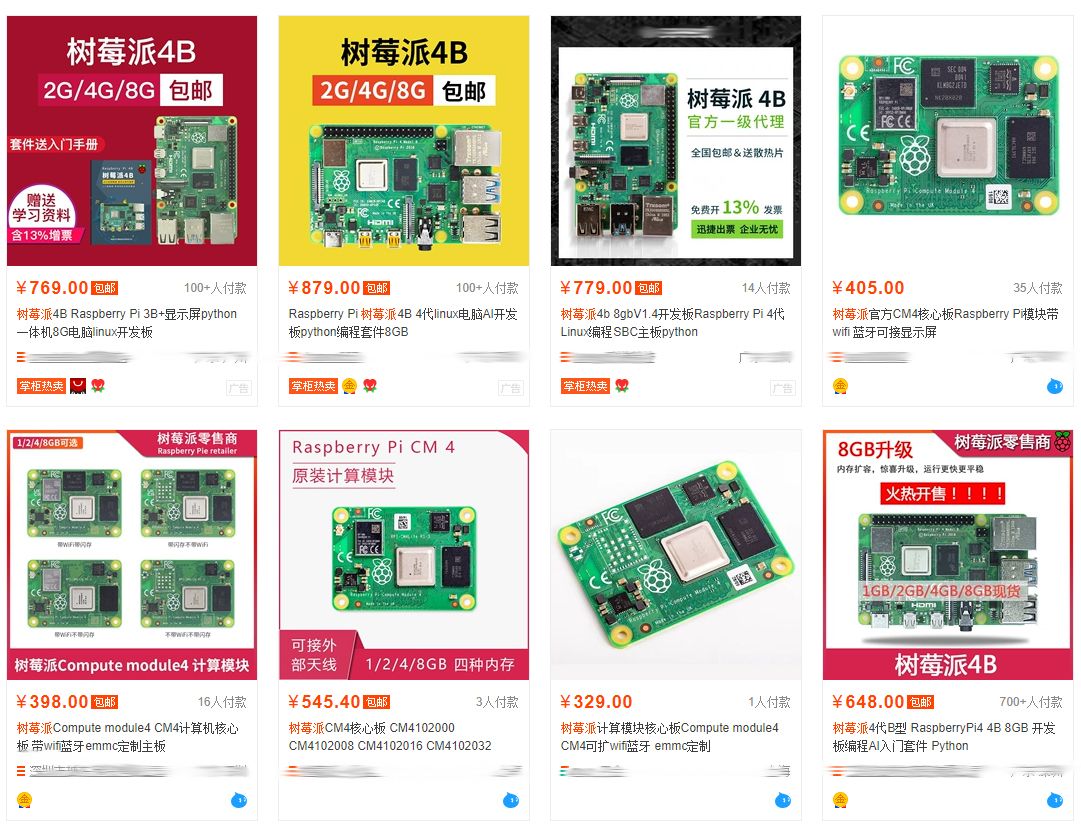Click the gold medal icon under the ¥398.00 listing

point(24,800)
